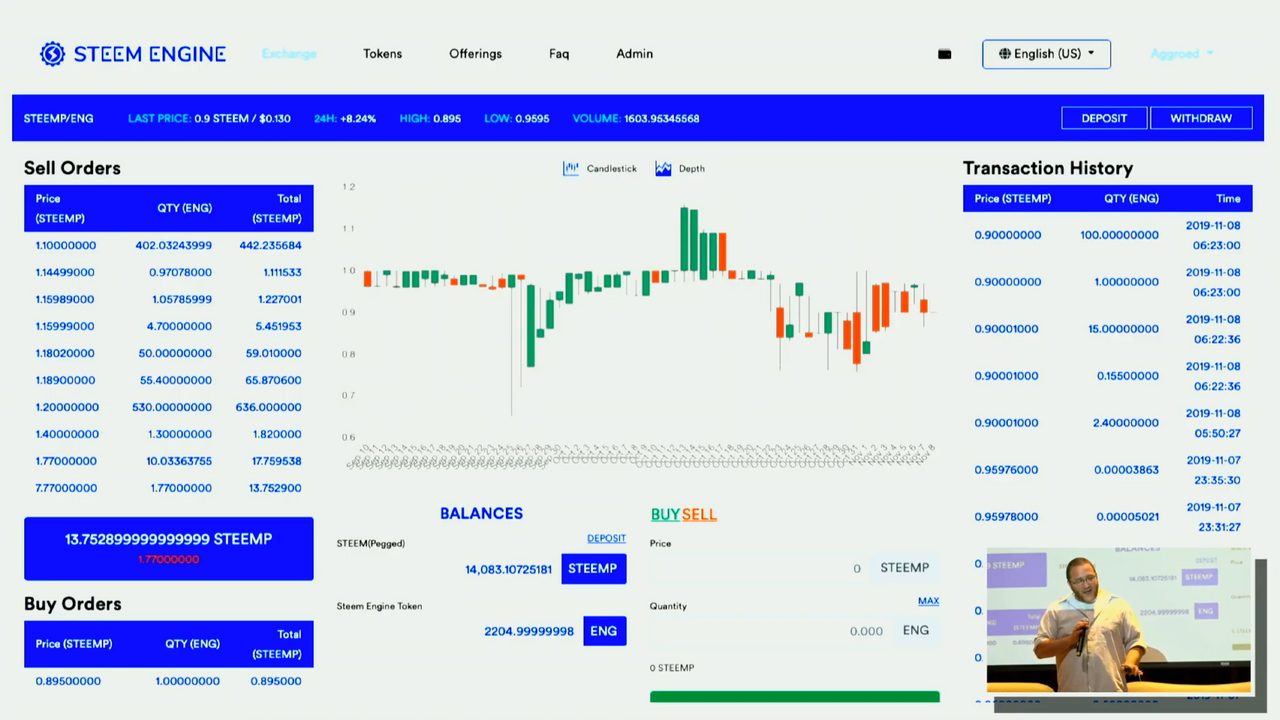
Task: Open the English (US) language dropdown
Action: click(1046, 54)
